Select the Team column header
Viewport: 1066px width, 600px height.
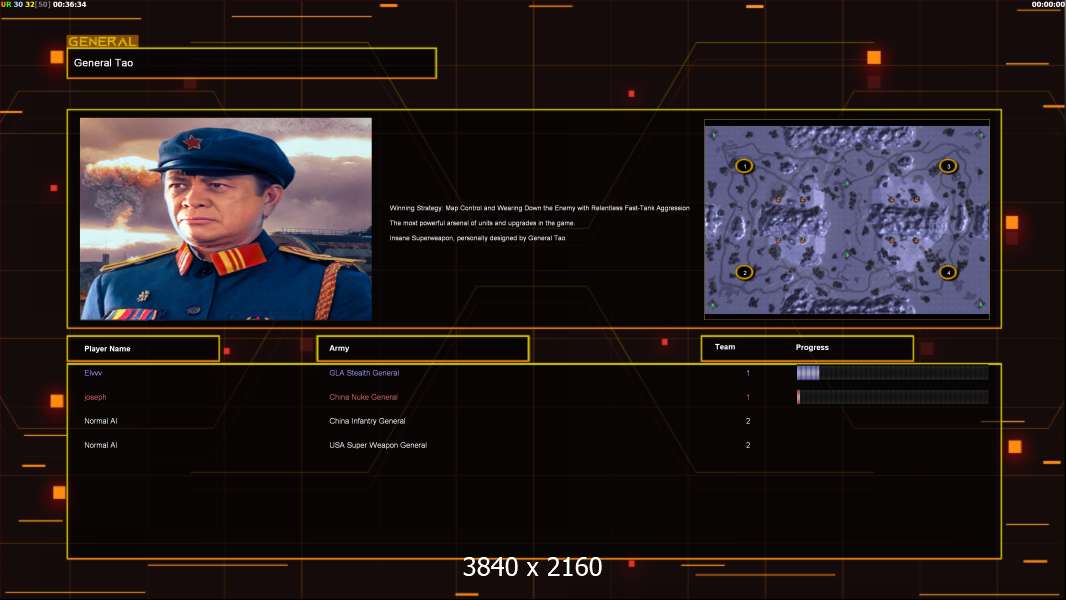point(725,347)
